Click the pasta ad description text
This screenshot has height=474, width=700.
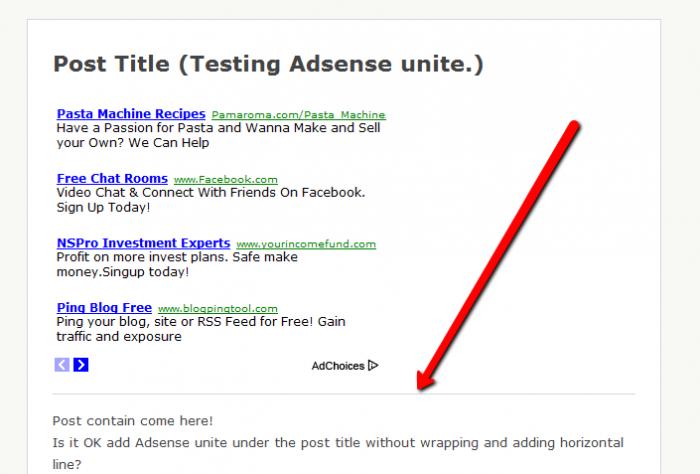click(x=218, y=135)
